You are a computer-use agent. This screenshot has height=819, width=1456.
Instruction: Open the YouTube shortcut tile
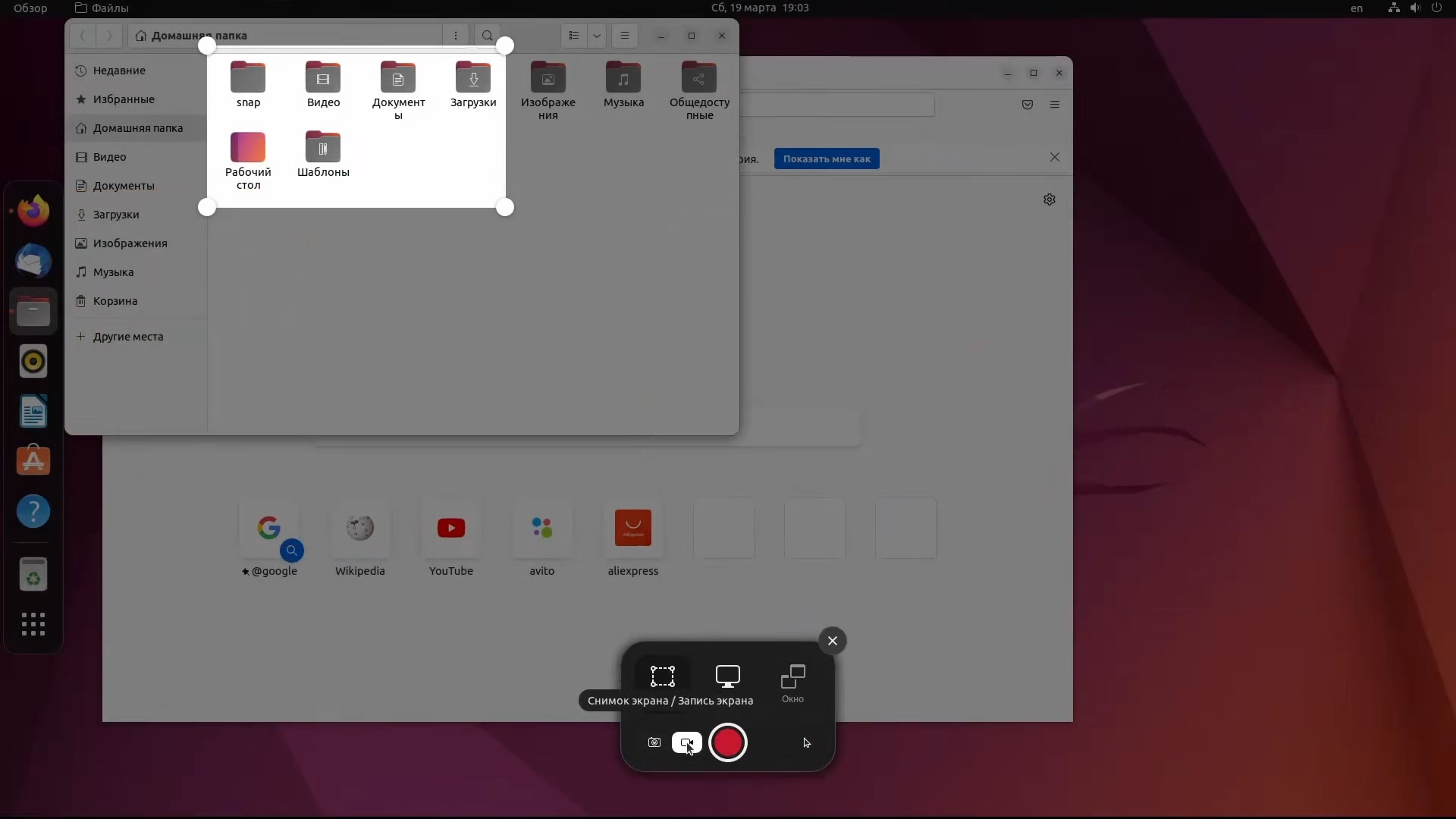pyautogui.click(x=451, y=538)
